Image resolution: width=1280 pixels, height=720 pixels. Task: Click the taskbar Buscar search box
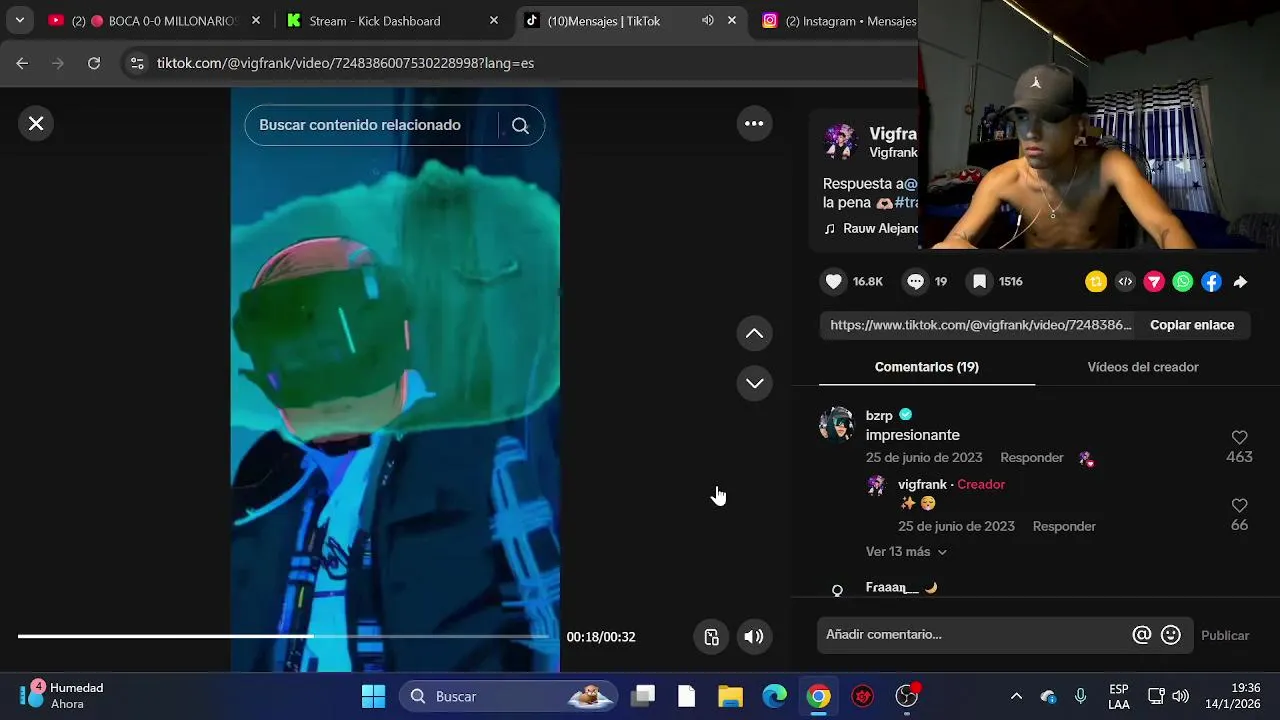tap(506, 696)
